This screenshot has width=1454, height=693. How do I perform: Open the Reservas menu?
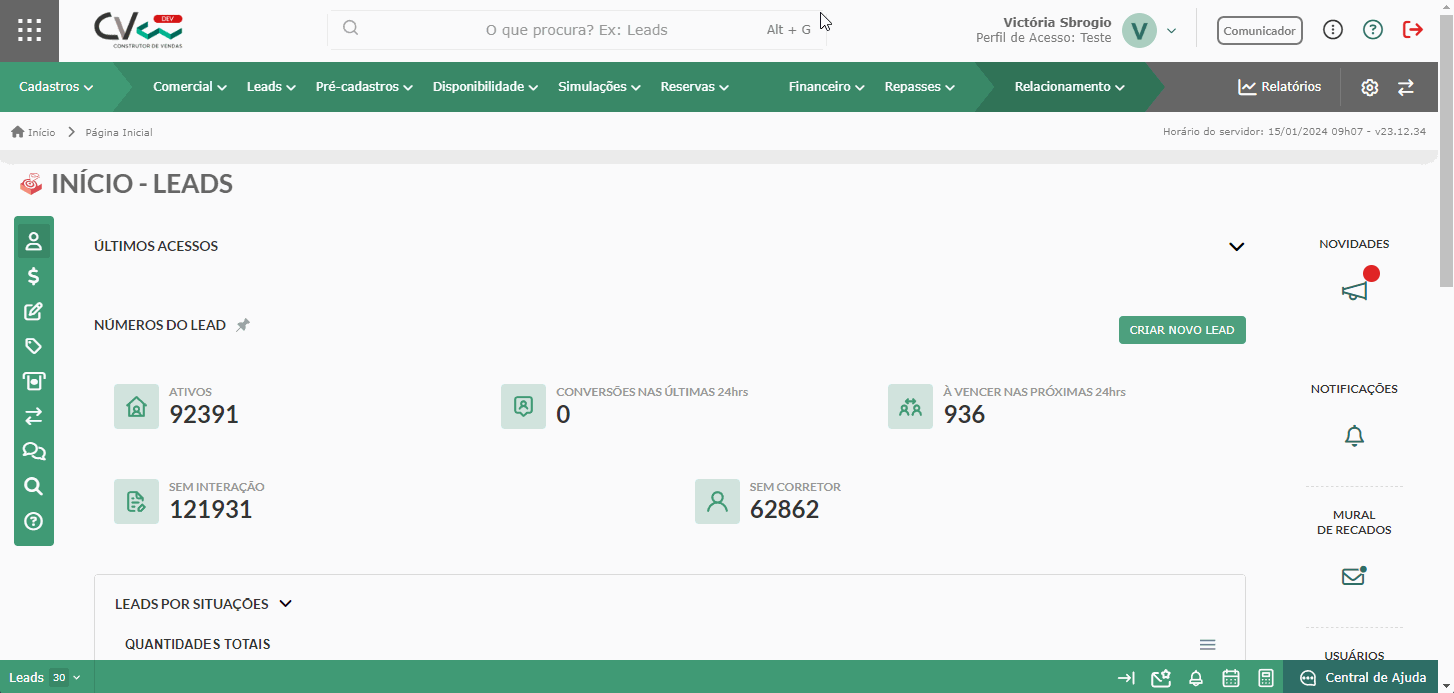(x=694, y=87)
